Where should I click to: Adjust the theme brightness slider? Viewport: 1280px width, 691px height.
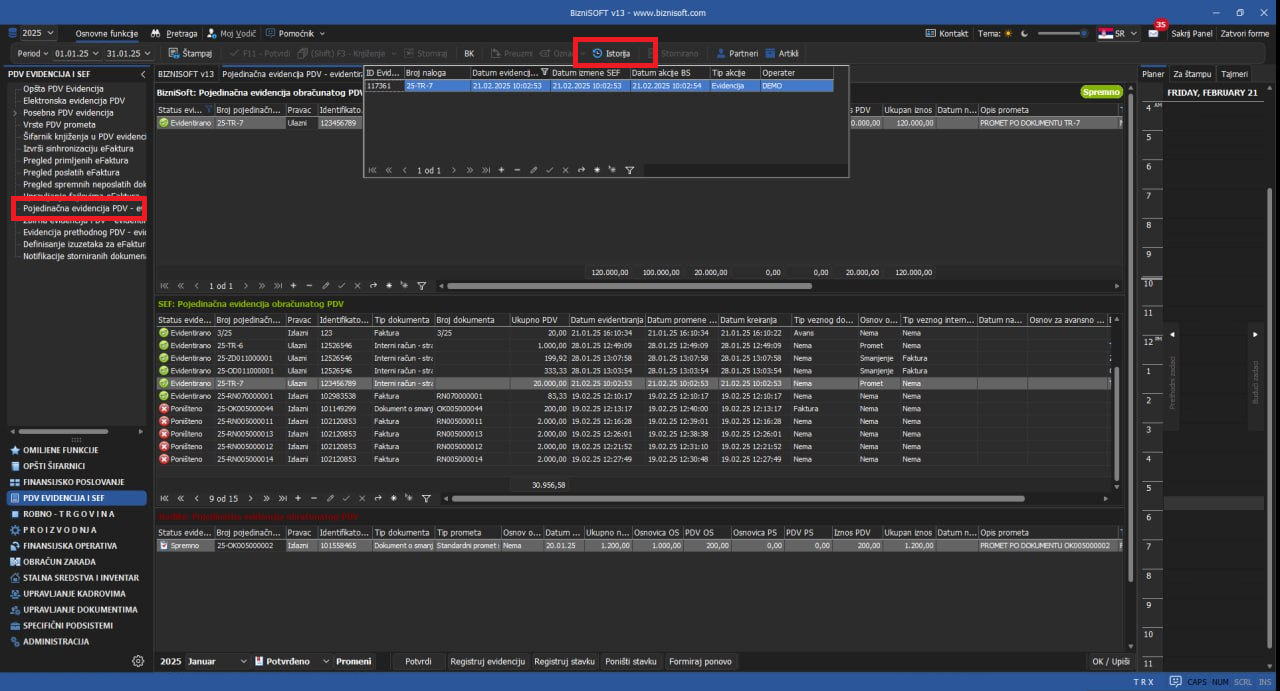1062,33
